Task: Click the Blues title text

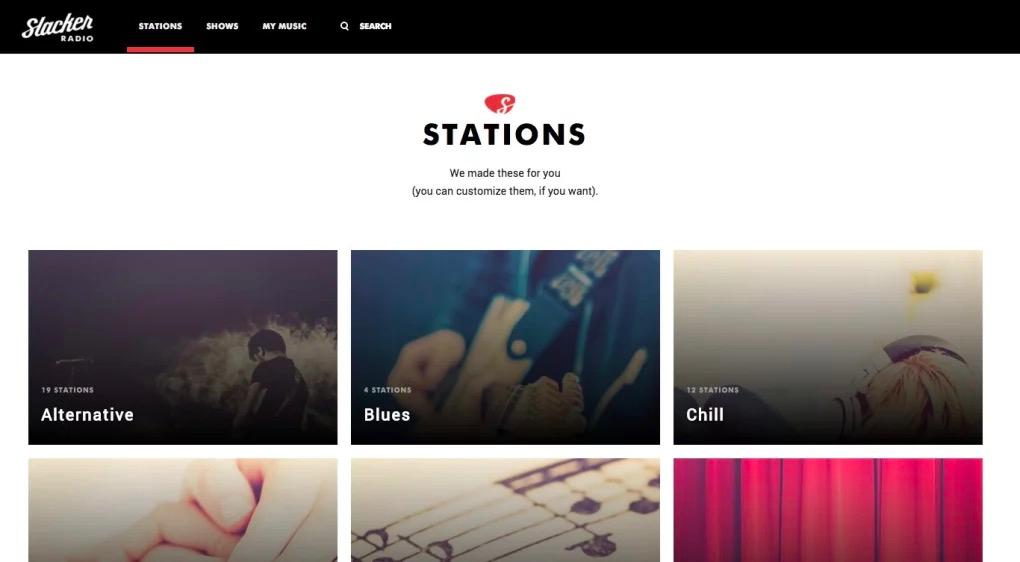Action: [387, 414]
